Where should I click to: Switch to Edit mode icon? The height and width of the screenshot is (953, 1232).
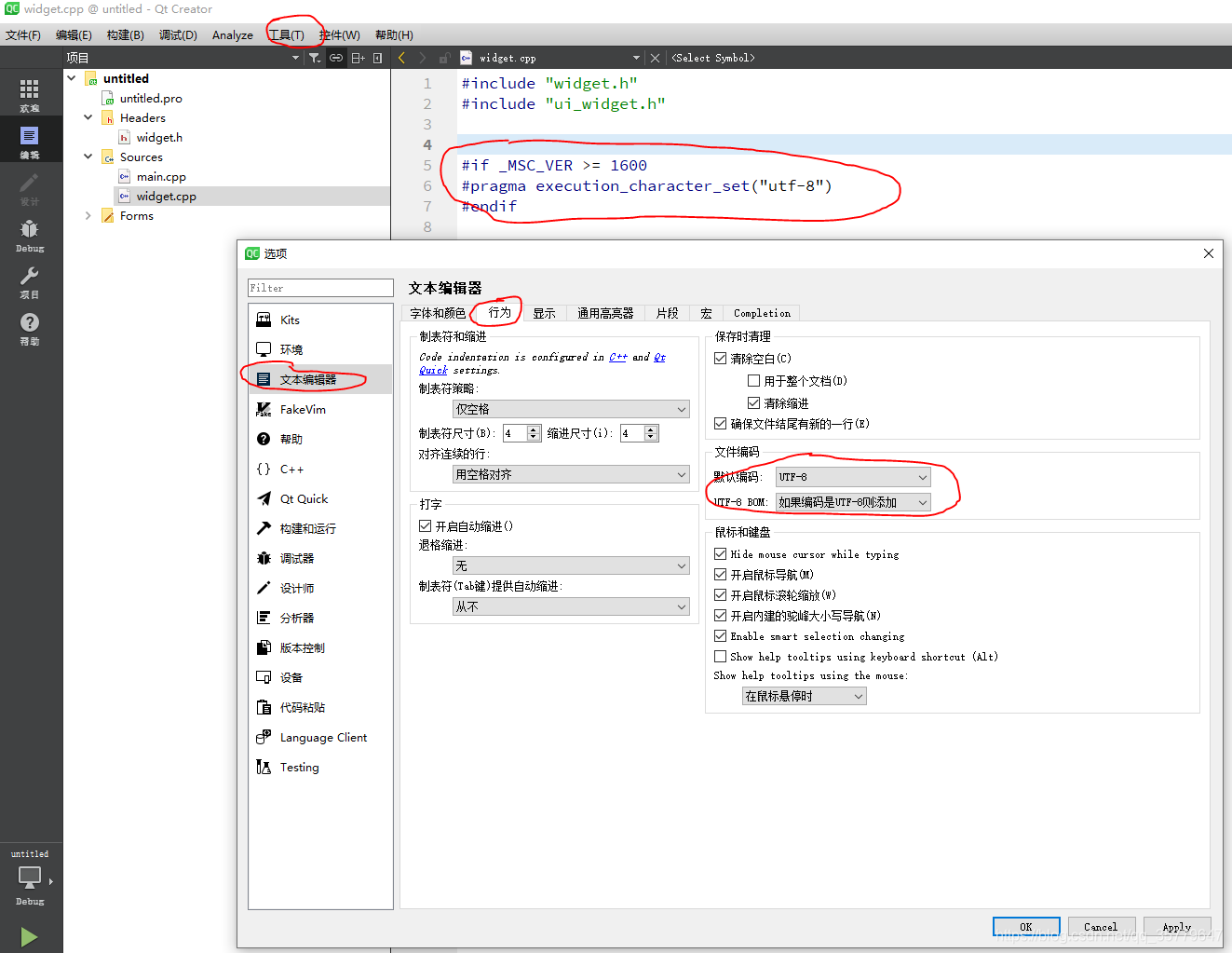click(x=30, y=141)
